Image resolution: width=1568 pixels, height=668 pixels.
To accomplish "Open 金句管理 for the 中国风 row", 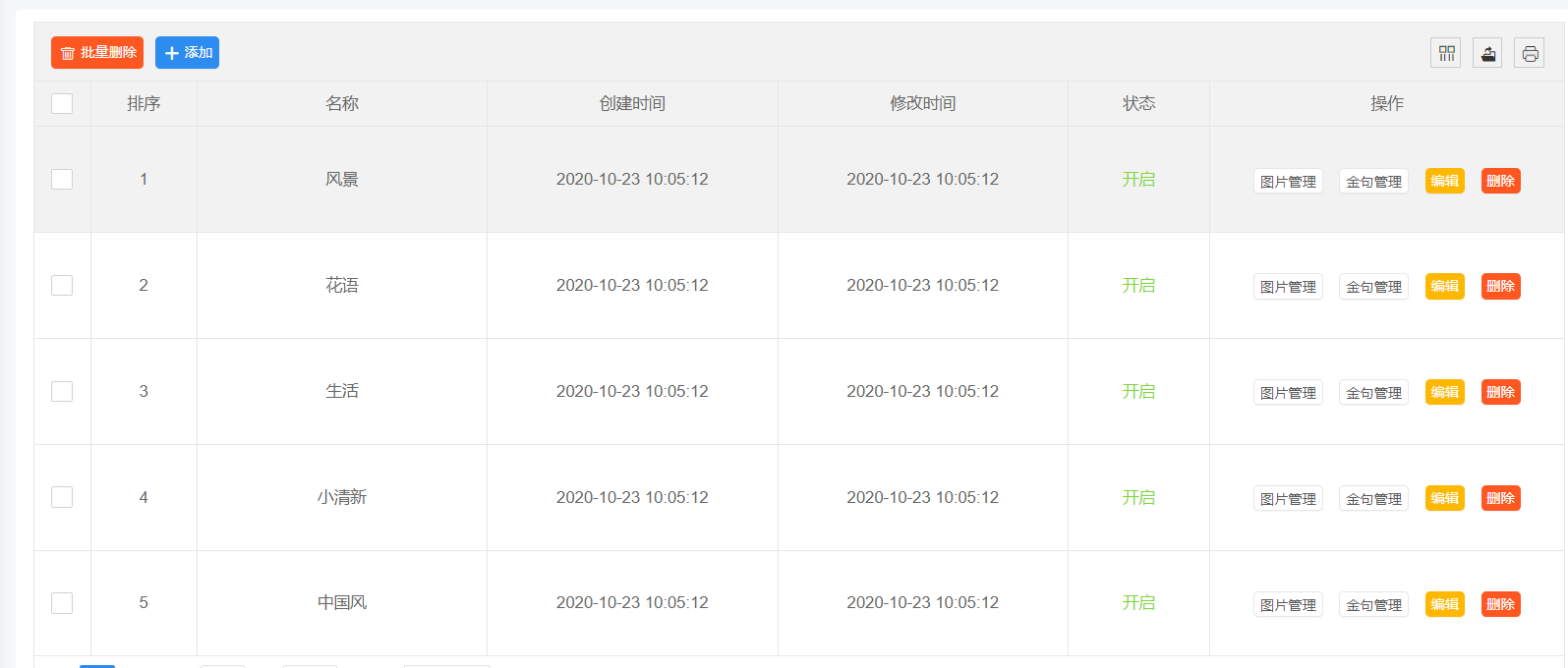I will coord(1373,605).
